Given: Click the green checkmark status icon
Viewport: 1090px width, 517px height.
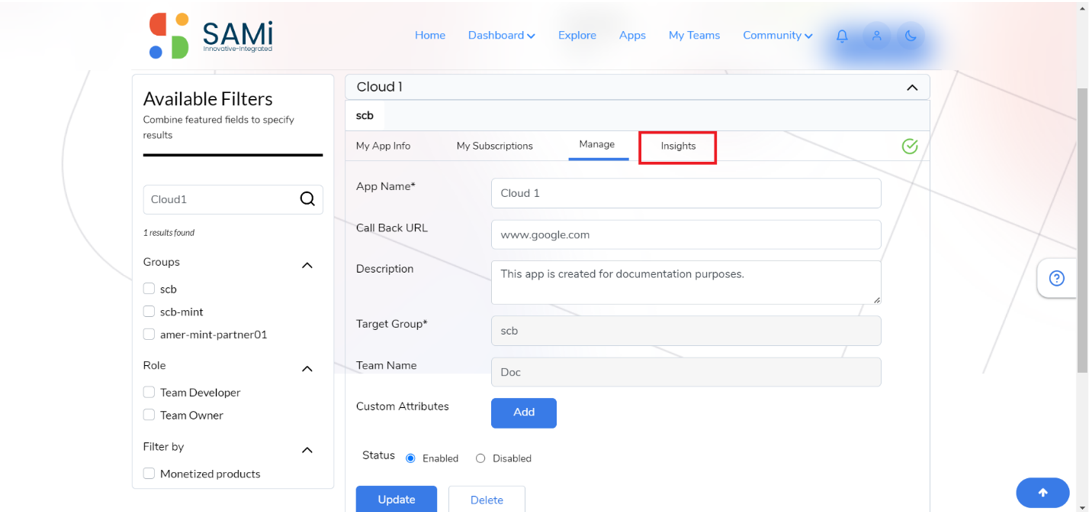Looking at the screenshot, I should (909, 146).
